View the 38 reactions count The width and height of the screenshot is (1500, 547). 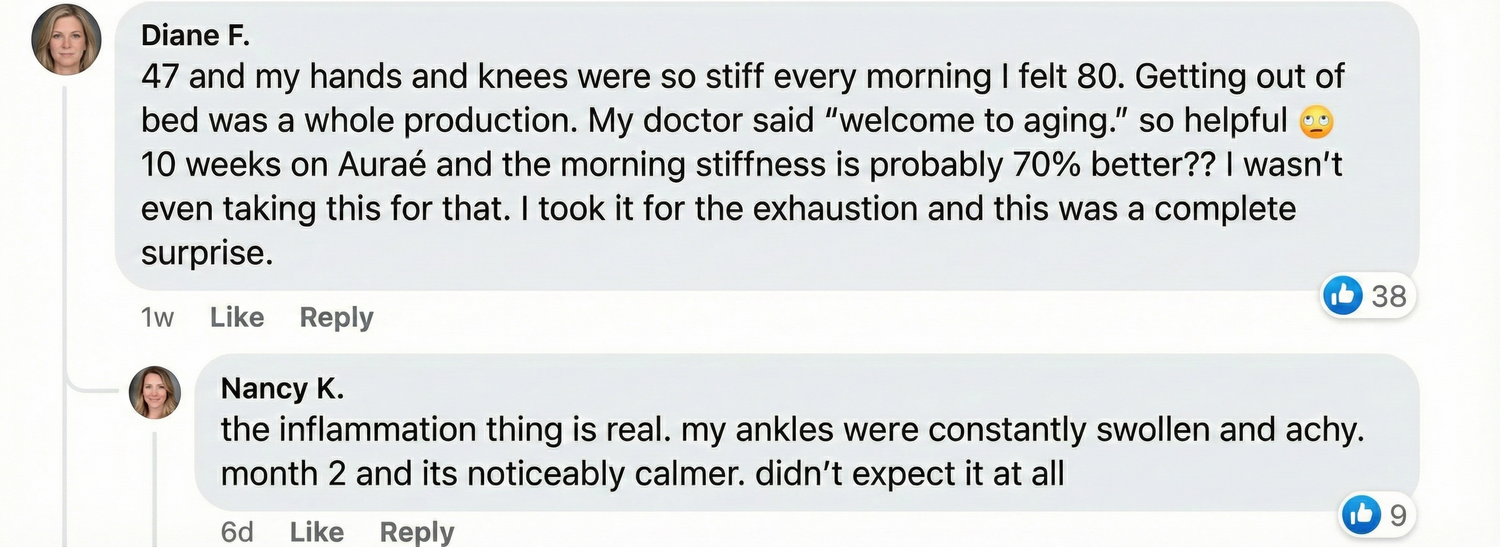click(1388, 295)
